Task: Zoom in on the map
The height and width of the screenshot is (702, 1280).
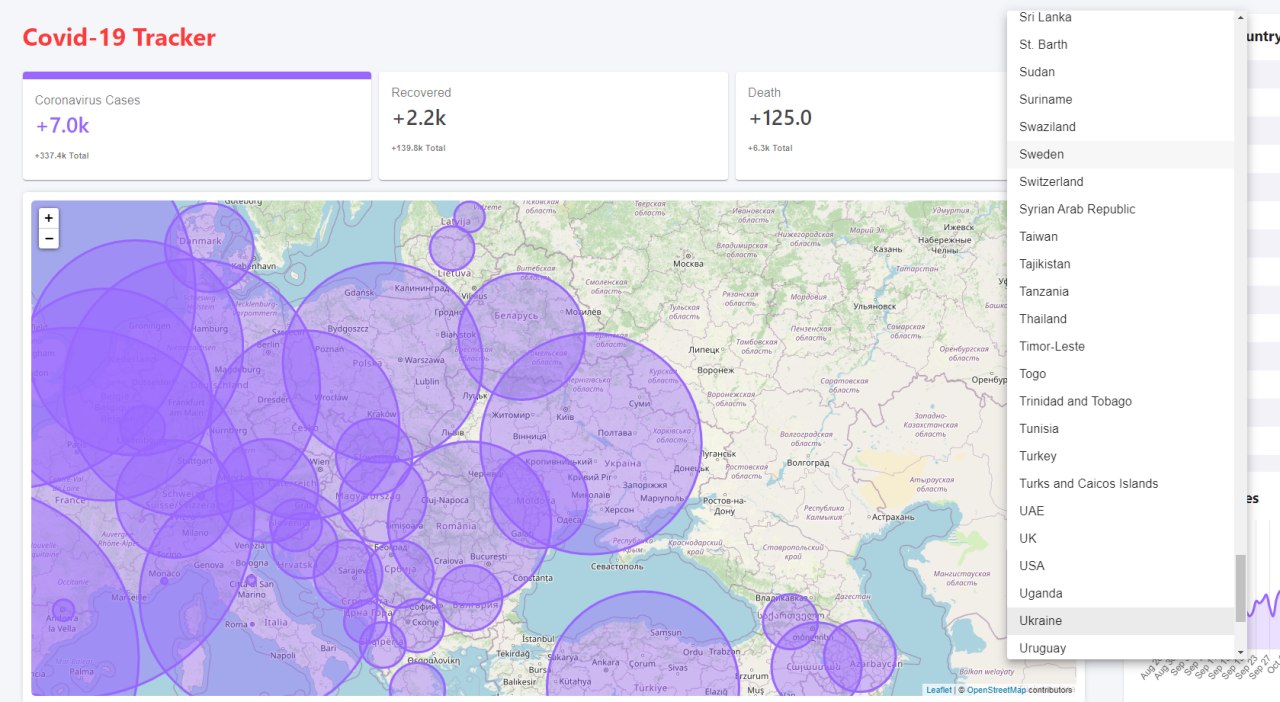Action: click(48, 217)
